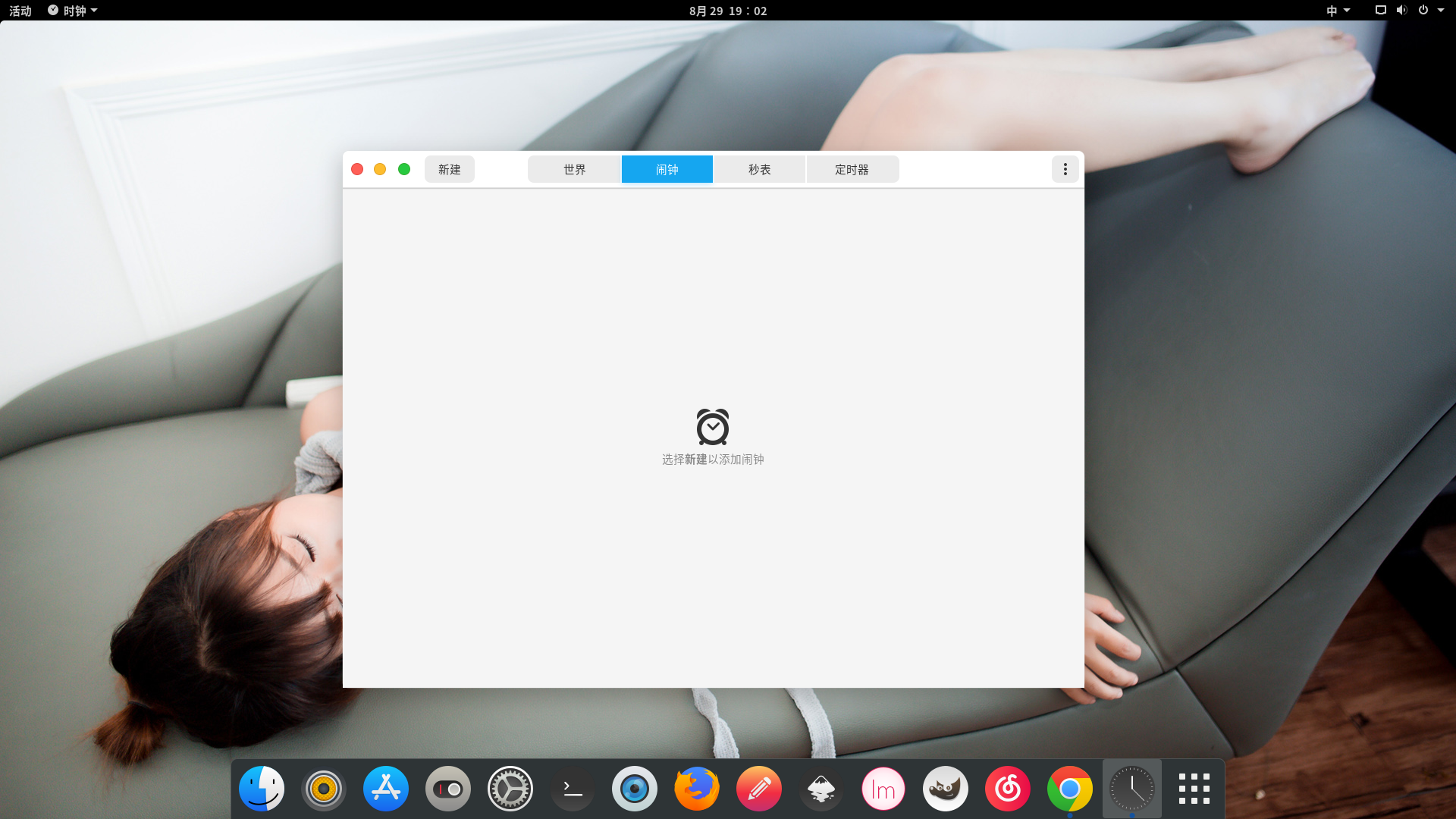Viewport: 1456px width, 819px height.
Task: Click the power icon in top bar
Action: click(x=1423, y=11)
